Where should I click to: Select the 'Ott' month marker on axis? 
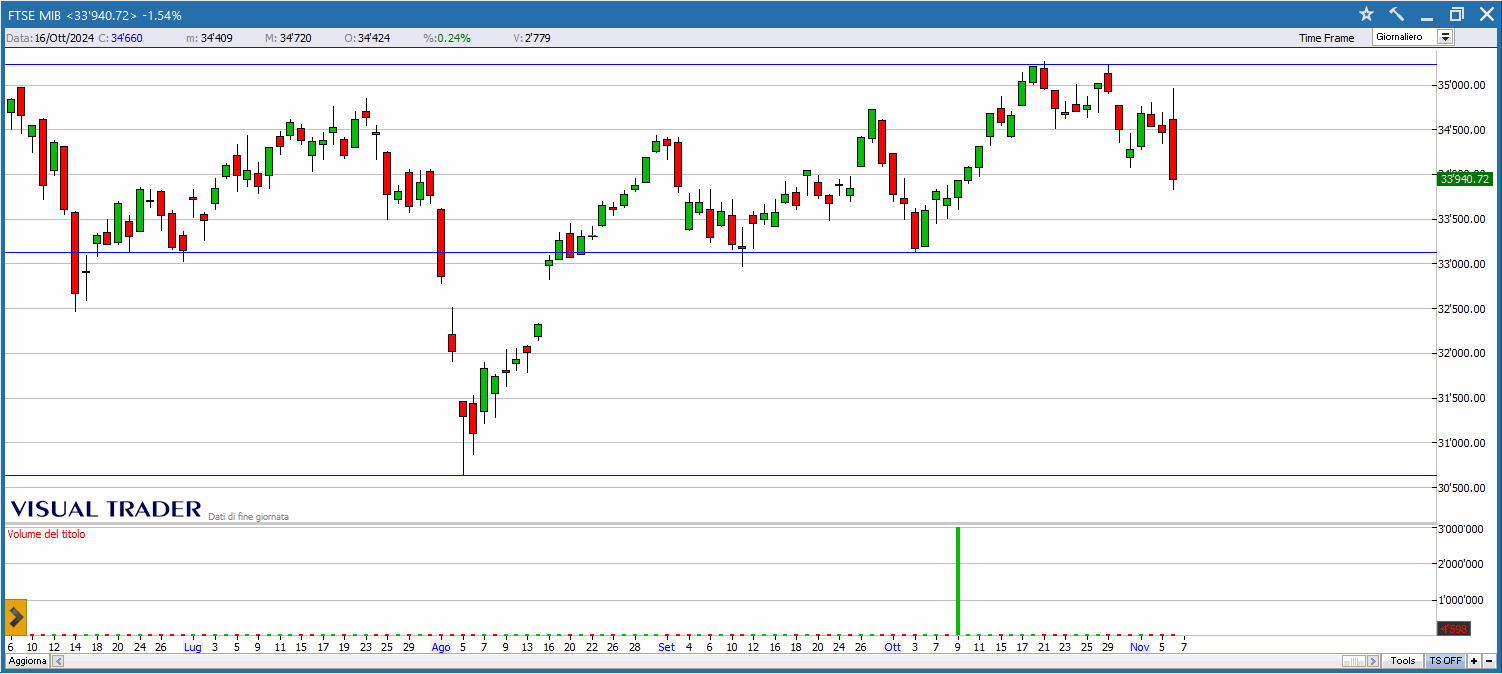tap(893, 647)
